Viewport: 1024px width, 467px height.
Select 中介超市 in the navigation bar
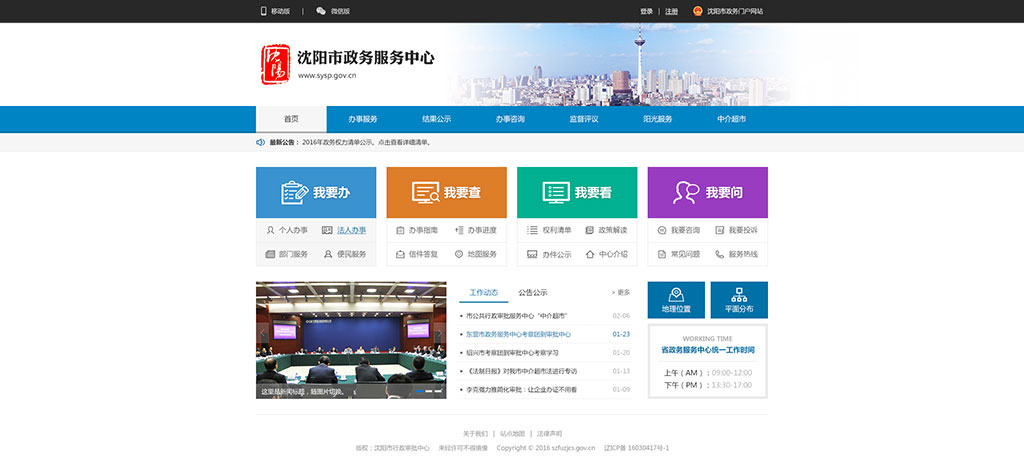coord(731,119)
